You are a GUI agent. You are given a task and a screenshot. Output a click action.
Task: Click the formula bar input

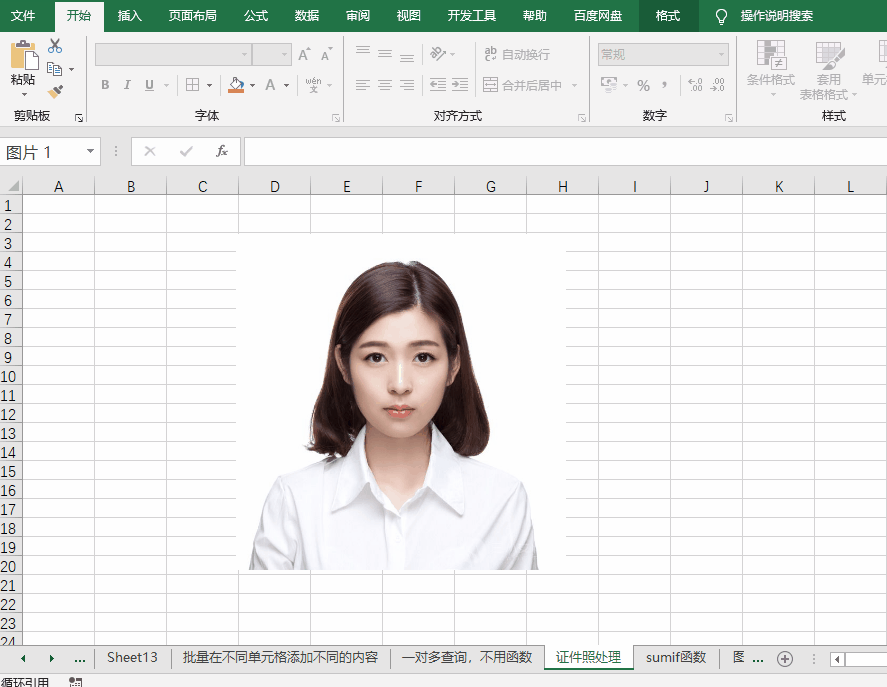point(565,152)
